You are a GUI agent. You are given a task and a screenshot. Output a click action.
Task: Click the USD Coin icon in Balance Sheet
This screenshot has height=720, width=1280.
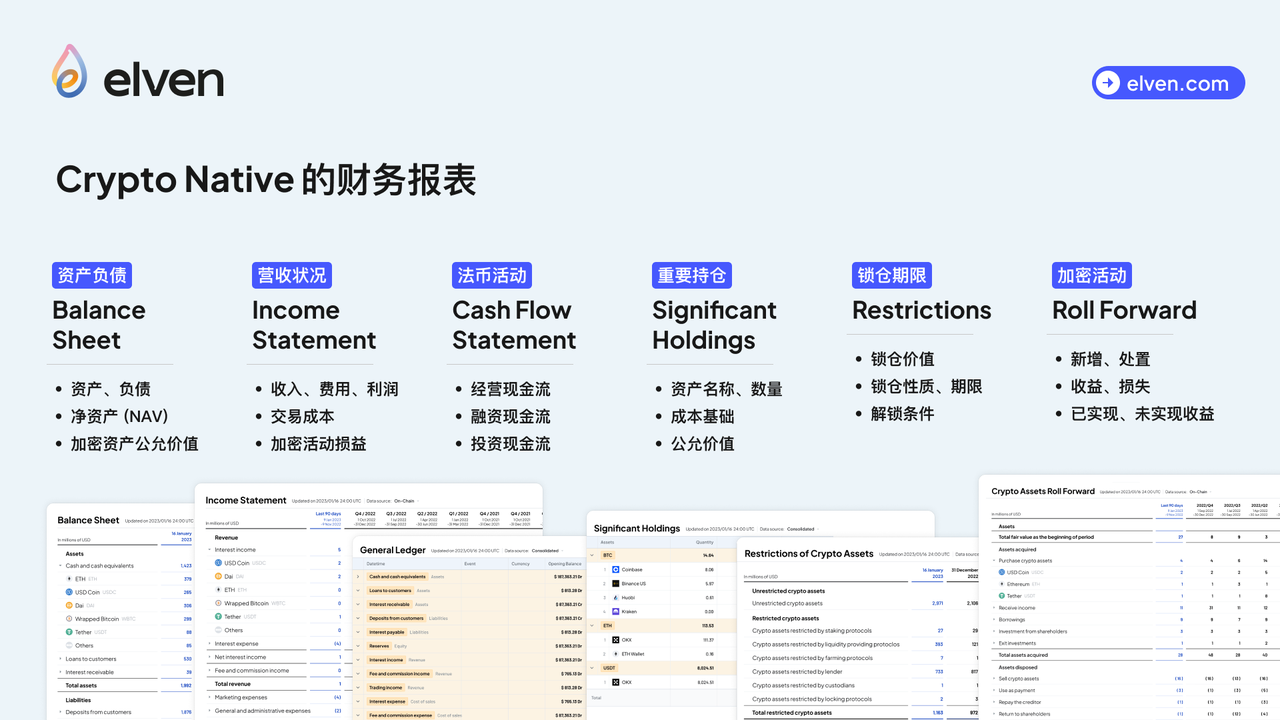tap(68, 592)
